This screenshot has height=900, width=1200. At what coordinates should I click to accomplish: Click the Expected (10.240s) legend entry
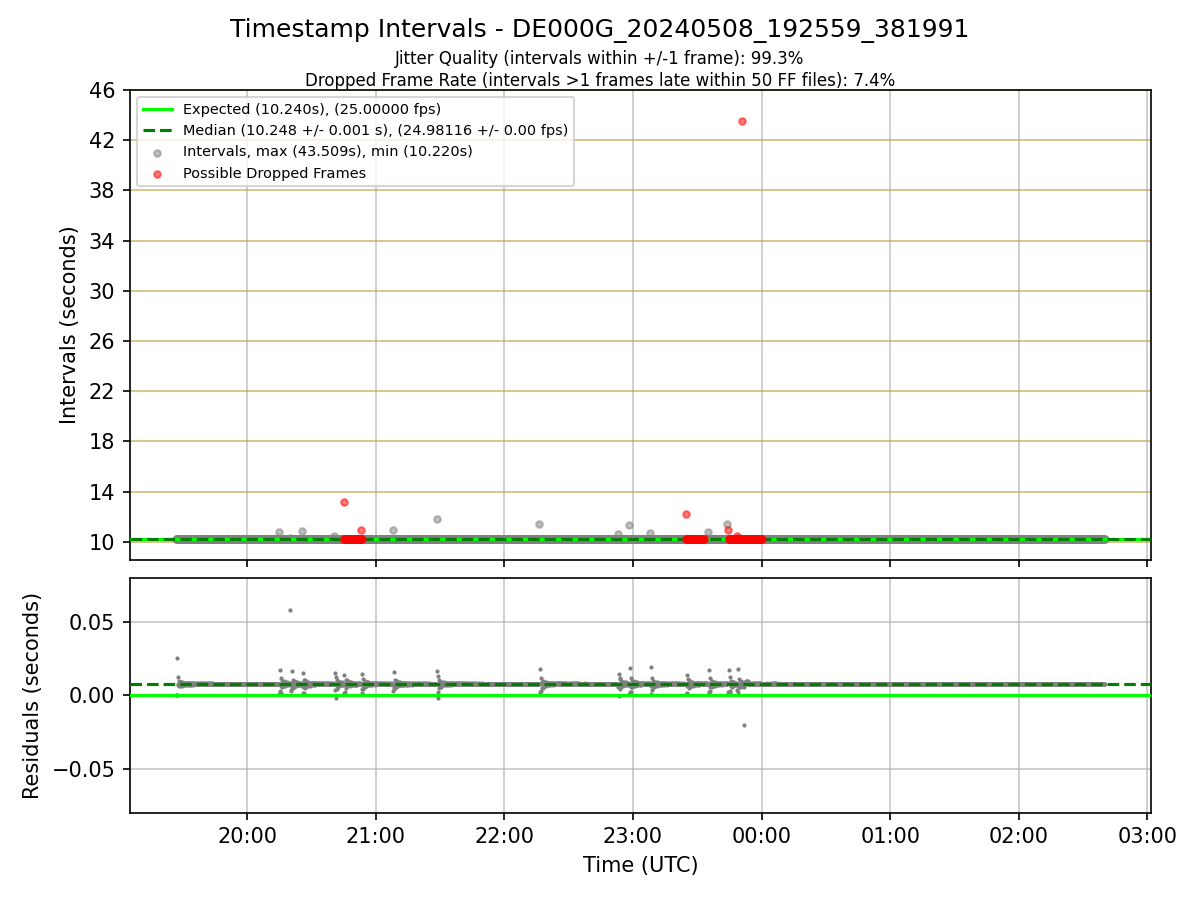tap(311, 109)
